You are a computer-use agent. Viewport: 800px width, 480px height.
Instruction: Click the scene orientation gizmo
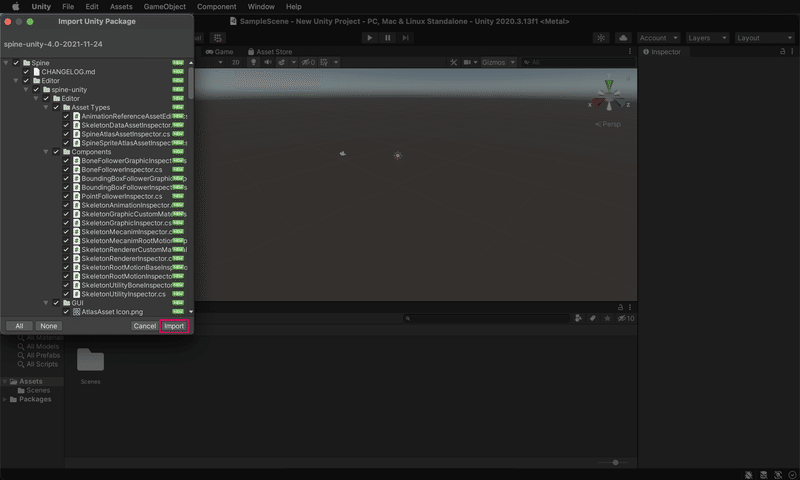pos(609,96)
